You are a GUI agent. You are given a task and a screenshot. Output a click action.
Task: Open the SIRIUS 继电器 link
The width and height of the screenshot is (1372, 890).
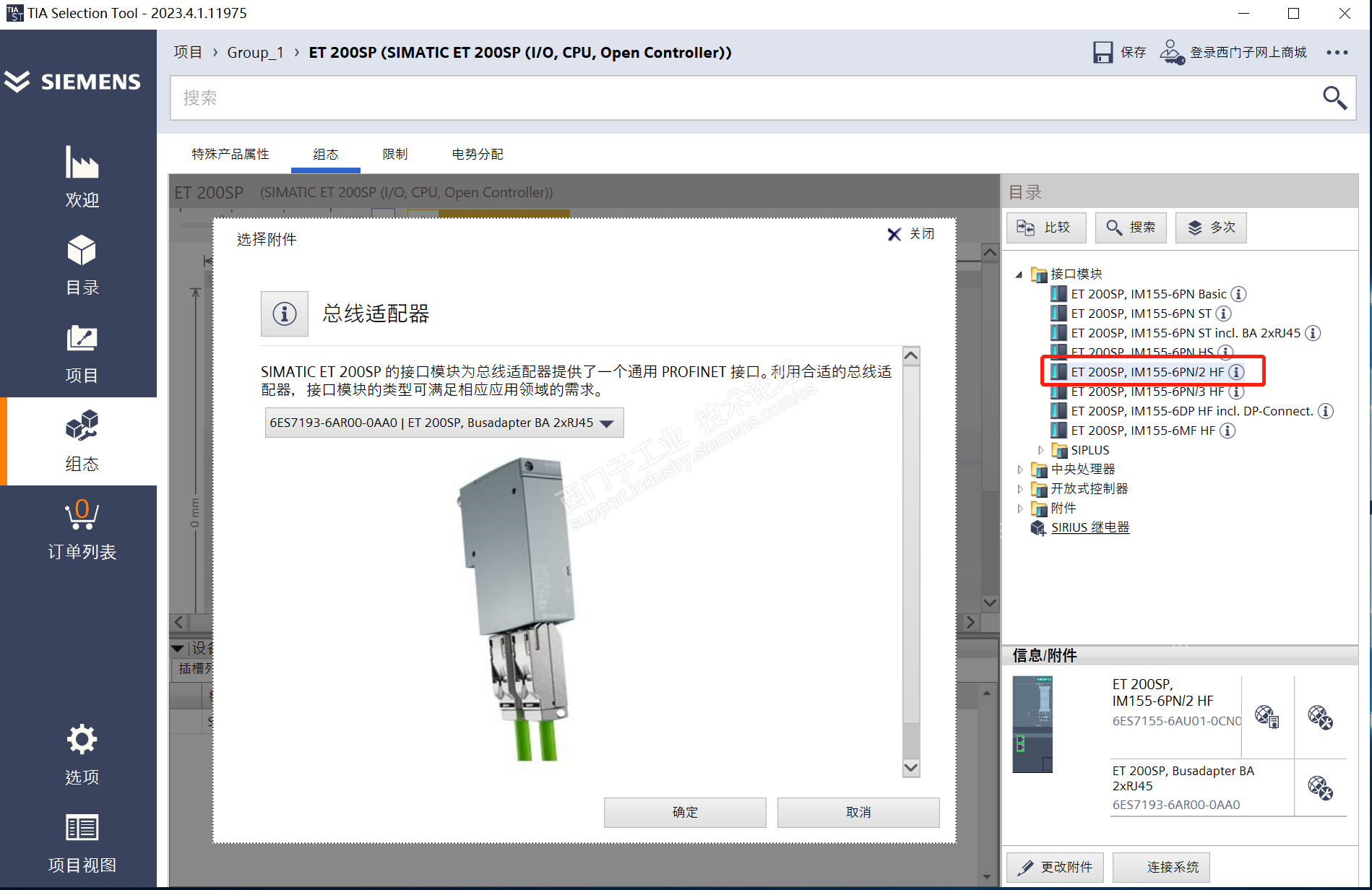1090,527
